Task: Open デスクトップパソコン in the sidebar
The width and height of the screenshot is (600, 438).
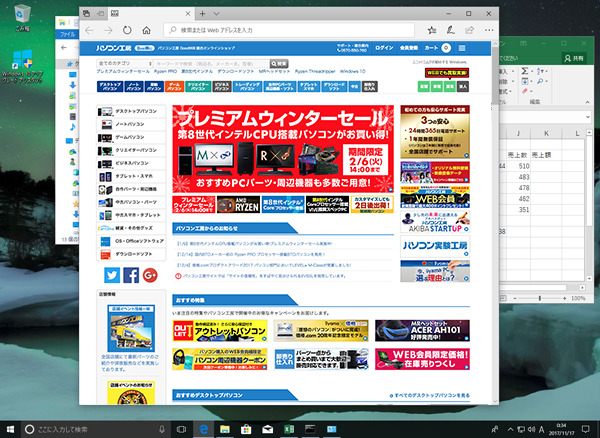Action: tap(131, 111)
